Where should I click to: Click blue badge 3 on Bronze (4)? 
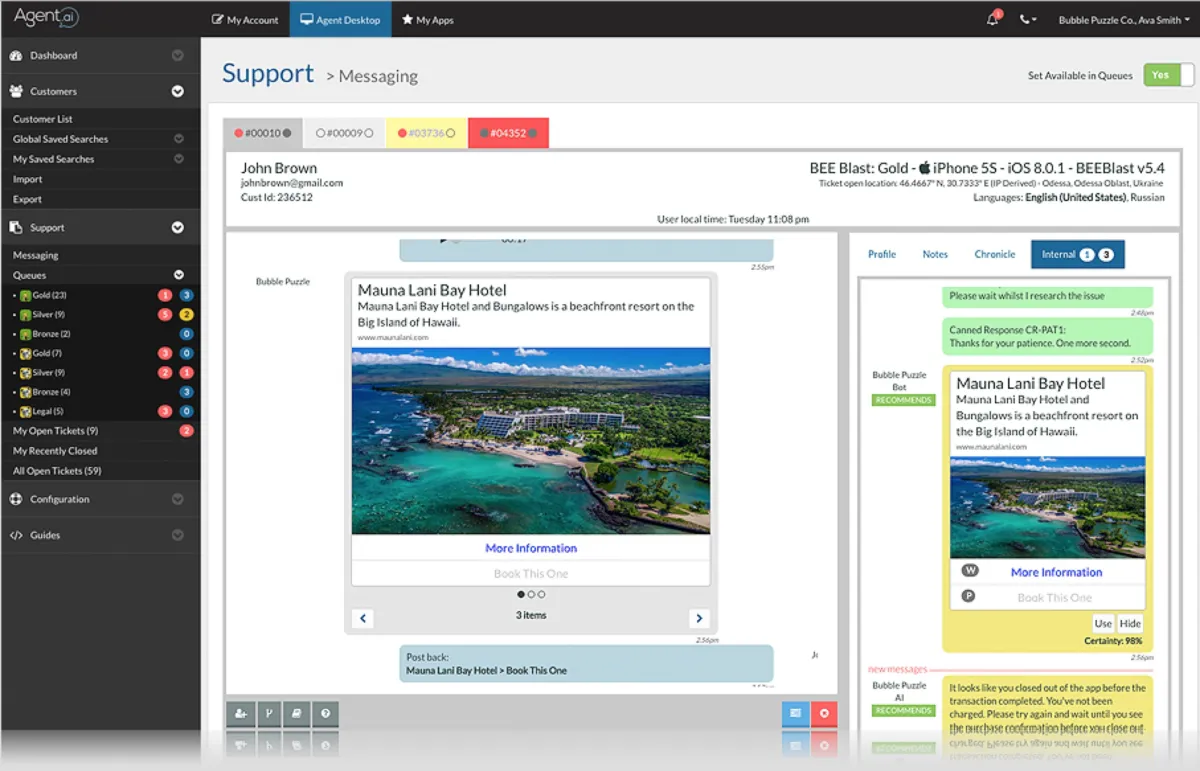[x=186, y=392]
